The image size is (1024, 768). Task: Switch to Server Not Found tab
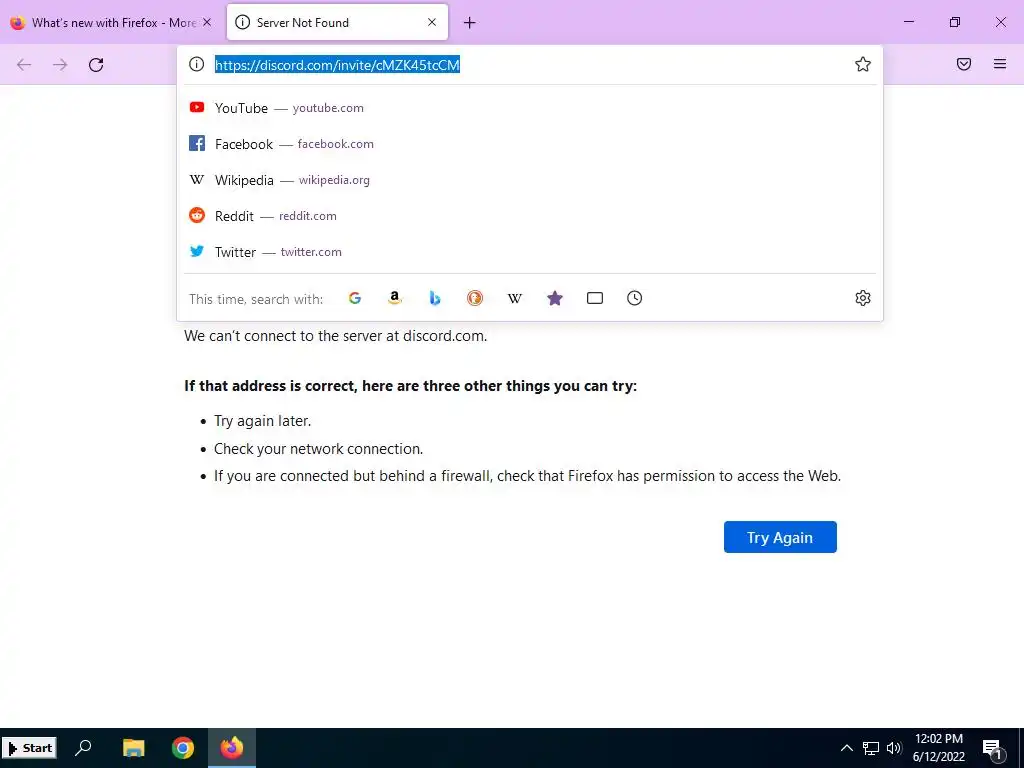point(337,23)
